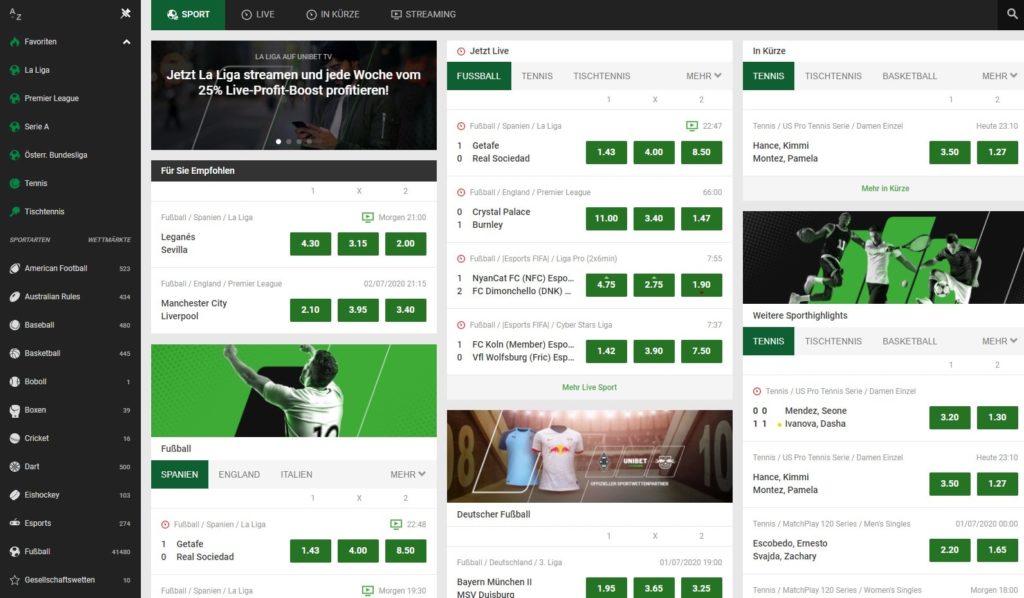Click the Esports controller icon

click(14, 523)
